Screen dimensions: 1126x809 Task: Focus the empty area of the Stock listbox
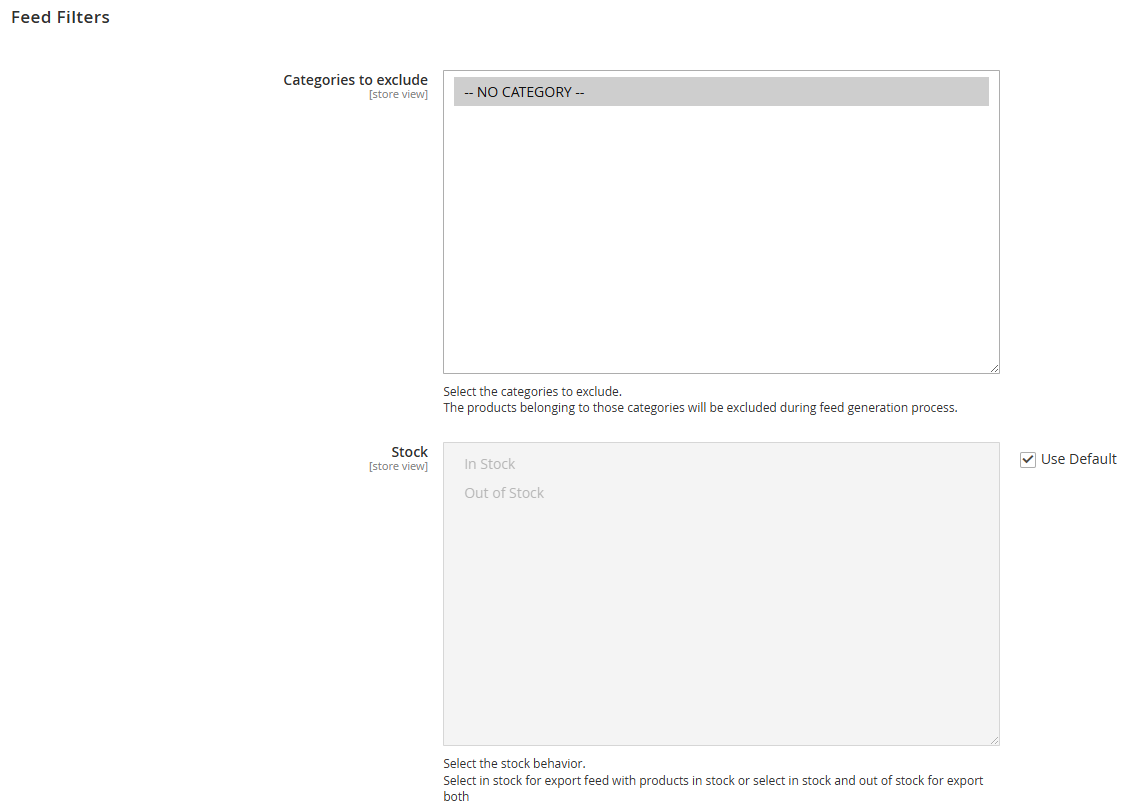point(720,620)
